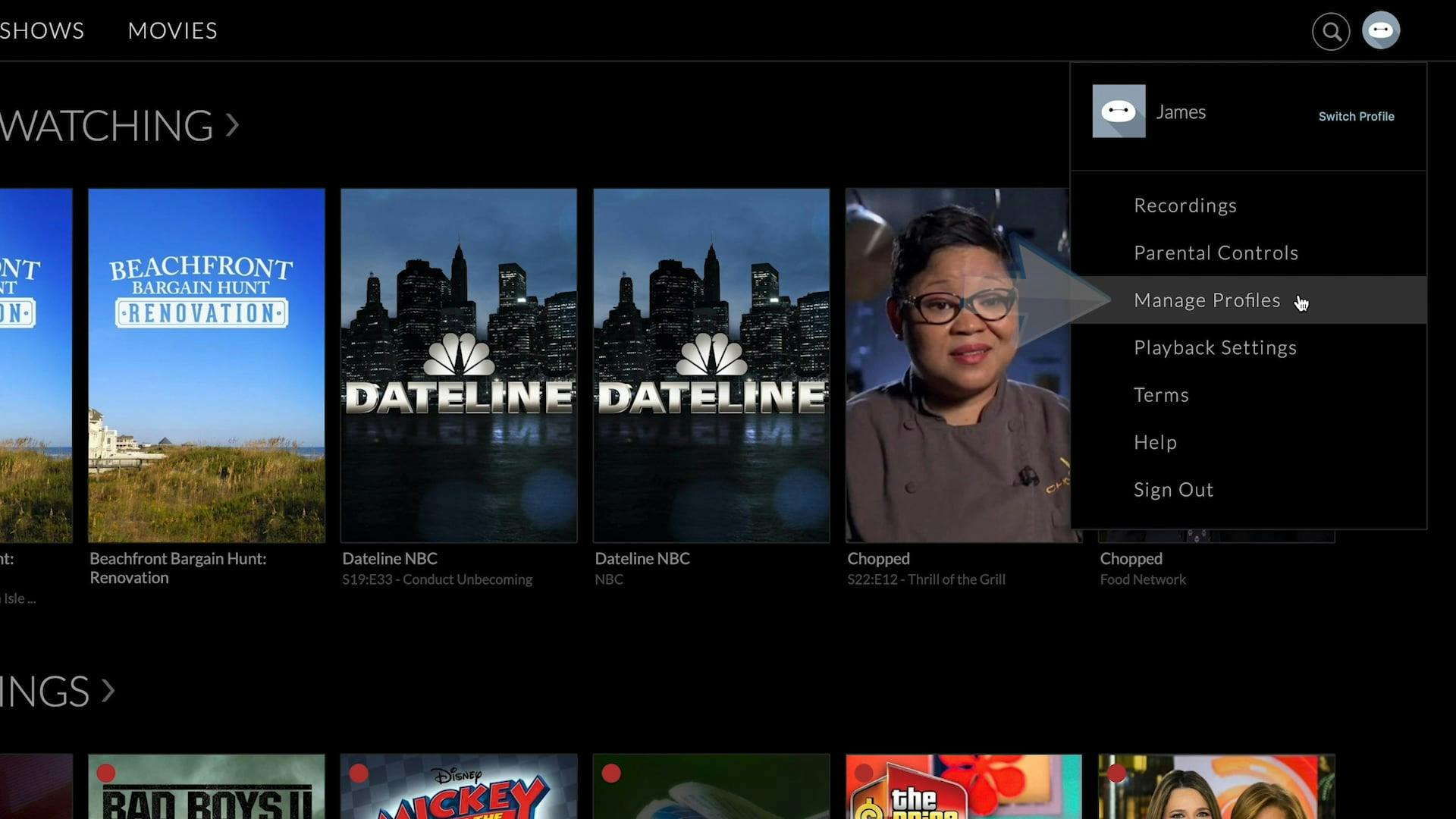The height and width of the screenshot is (819, 1456).
Task: Click red recording dot on Mickey thumbnail
Action: 359,773
